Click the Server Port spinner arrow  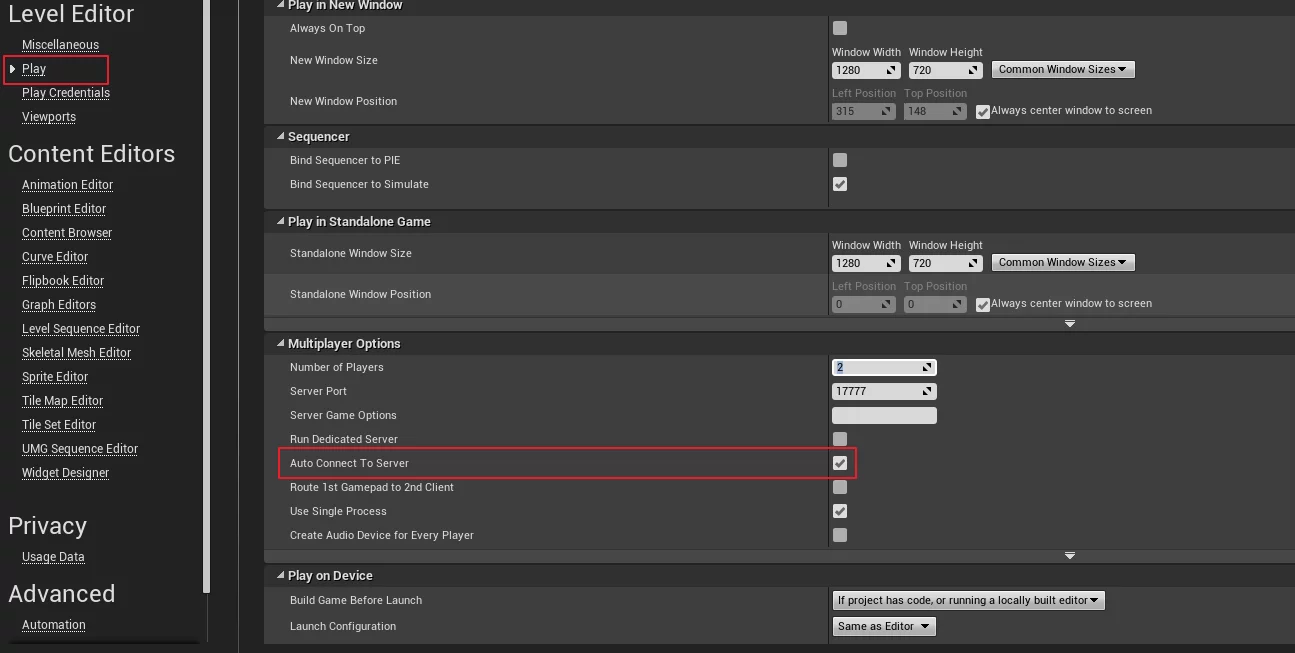tap(928, 391)
